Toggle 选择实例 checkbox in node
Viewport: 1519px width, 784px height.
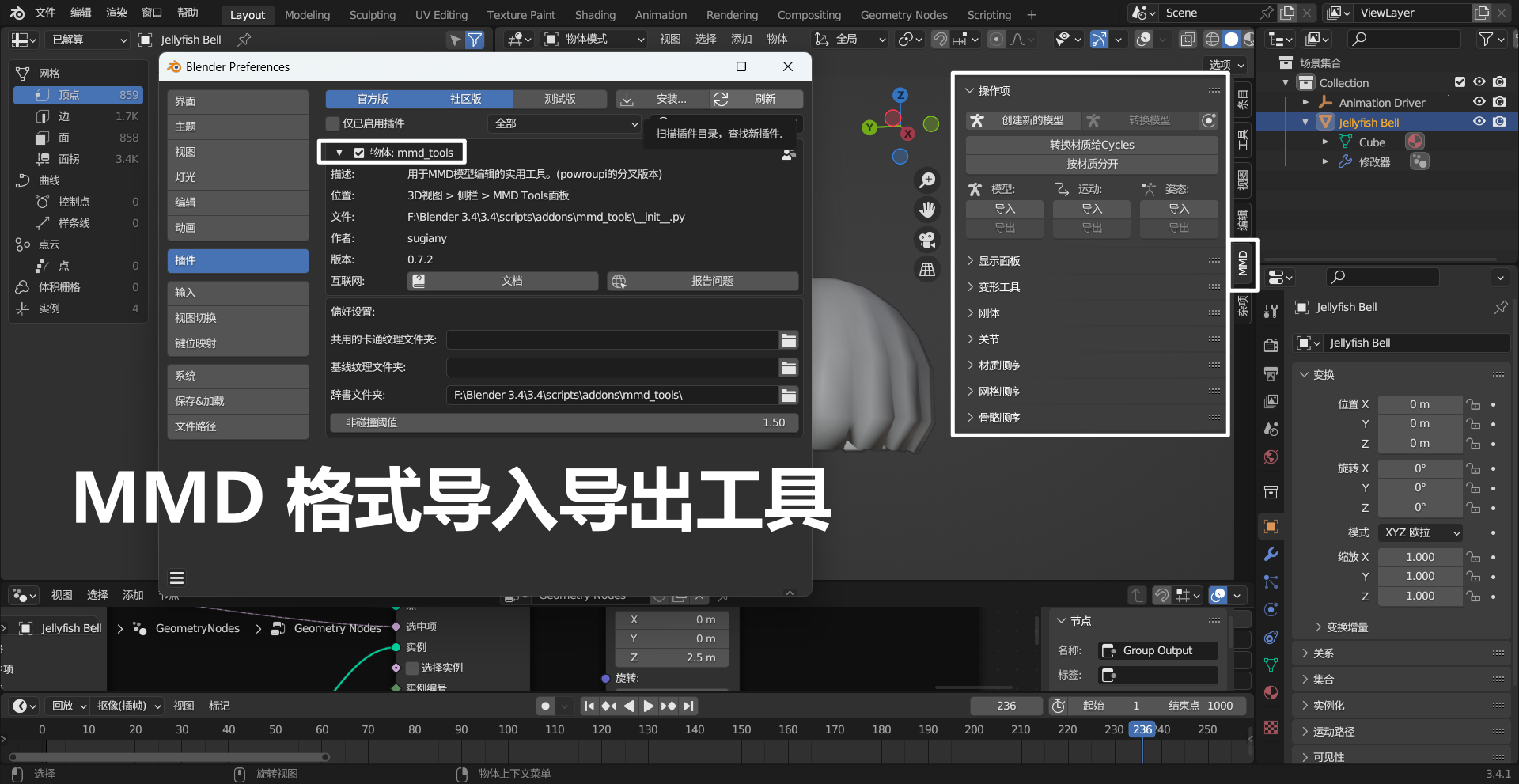412,668
